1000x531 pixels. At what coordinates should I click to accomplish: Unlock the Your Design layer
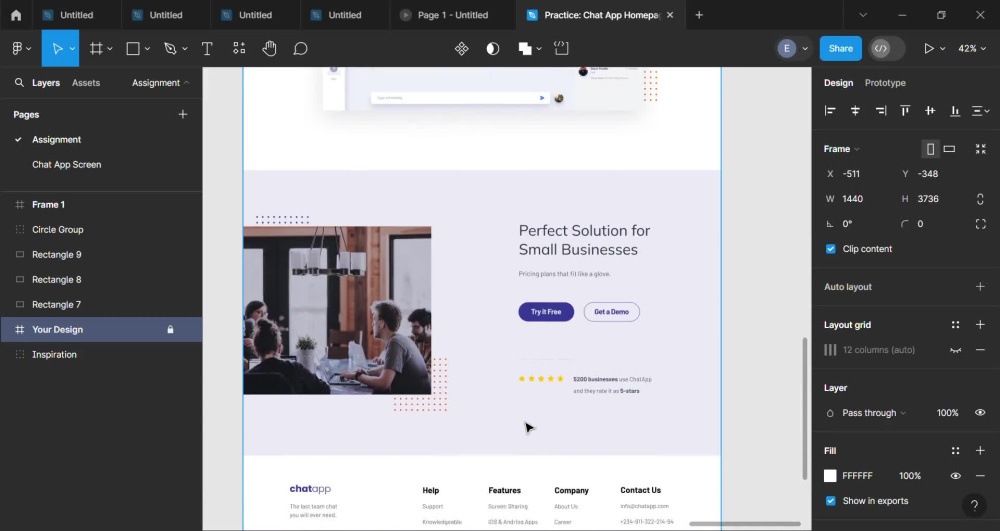[170, 330]
